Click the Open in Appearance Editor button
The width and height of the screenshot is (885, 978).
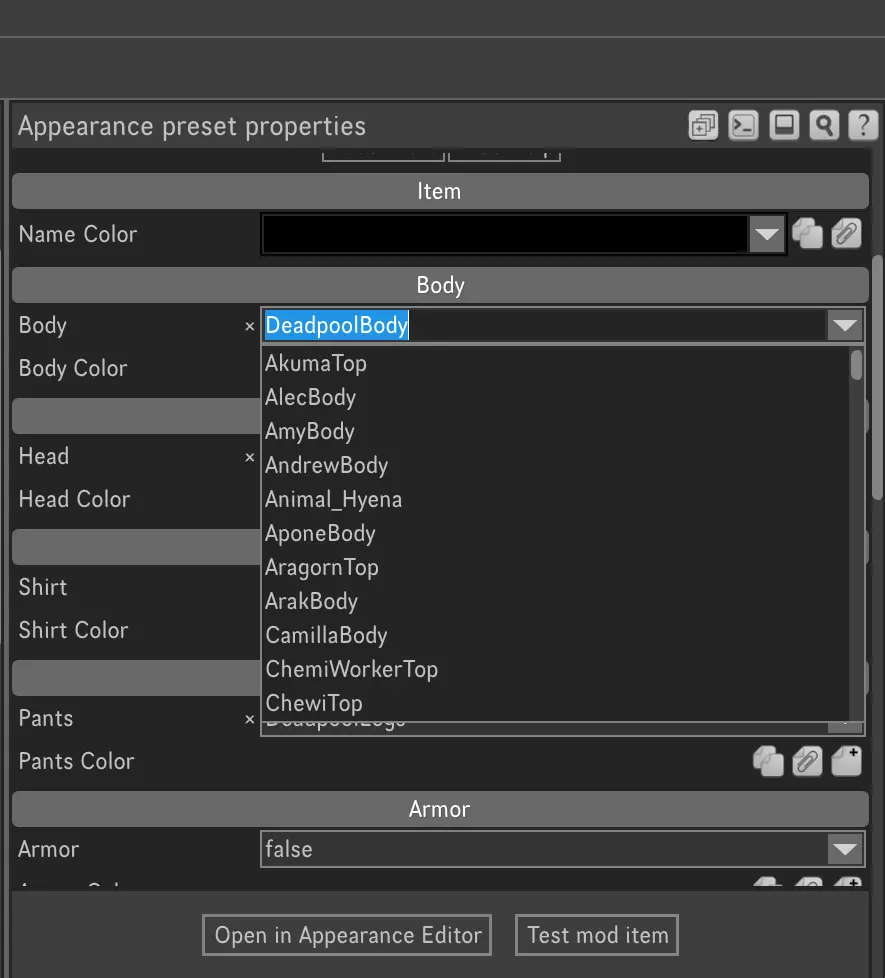(x=347, y=935)
